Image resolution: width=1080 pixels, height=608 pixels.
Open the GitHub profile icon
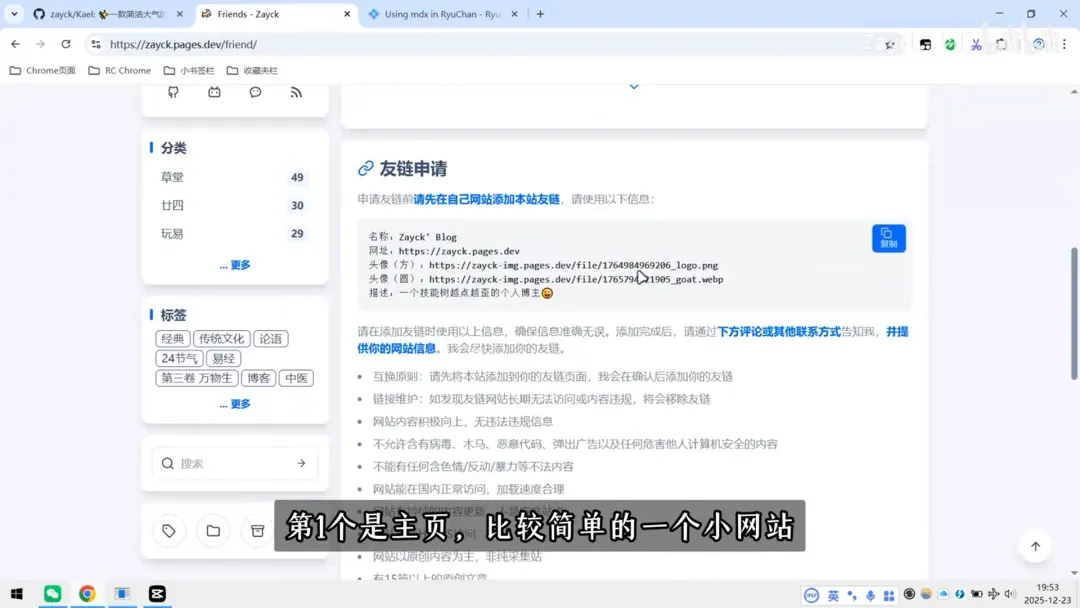pos(172,91)
